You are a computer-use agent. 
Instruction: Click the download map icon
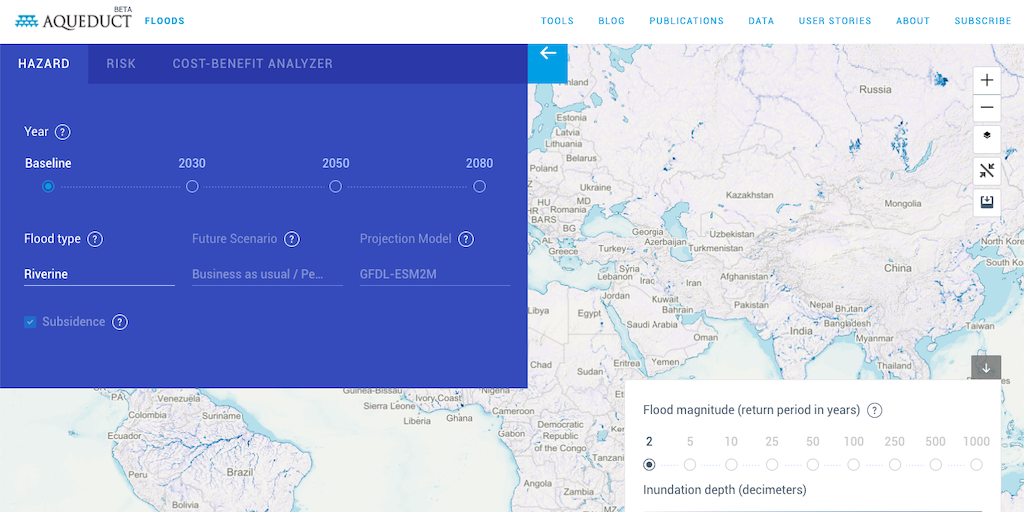tap(987, 202)
